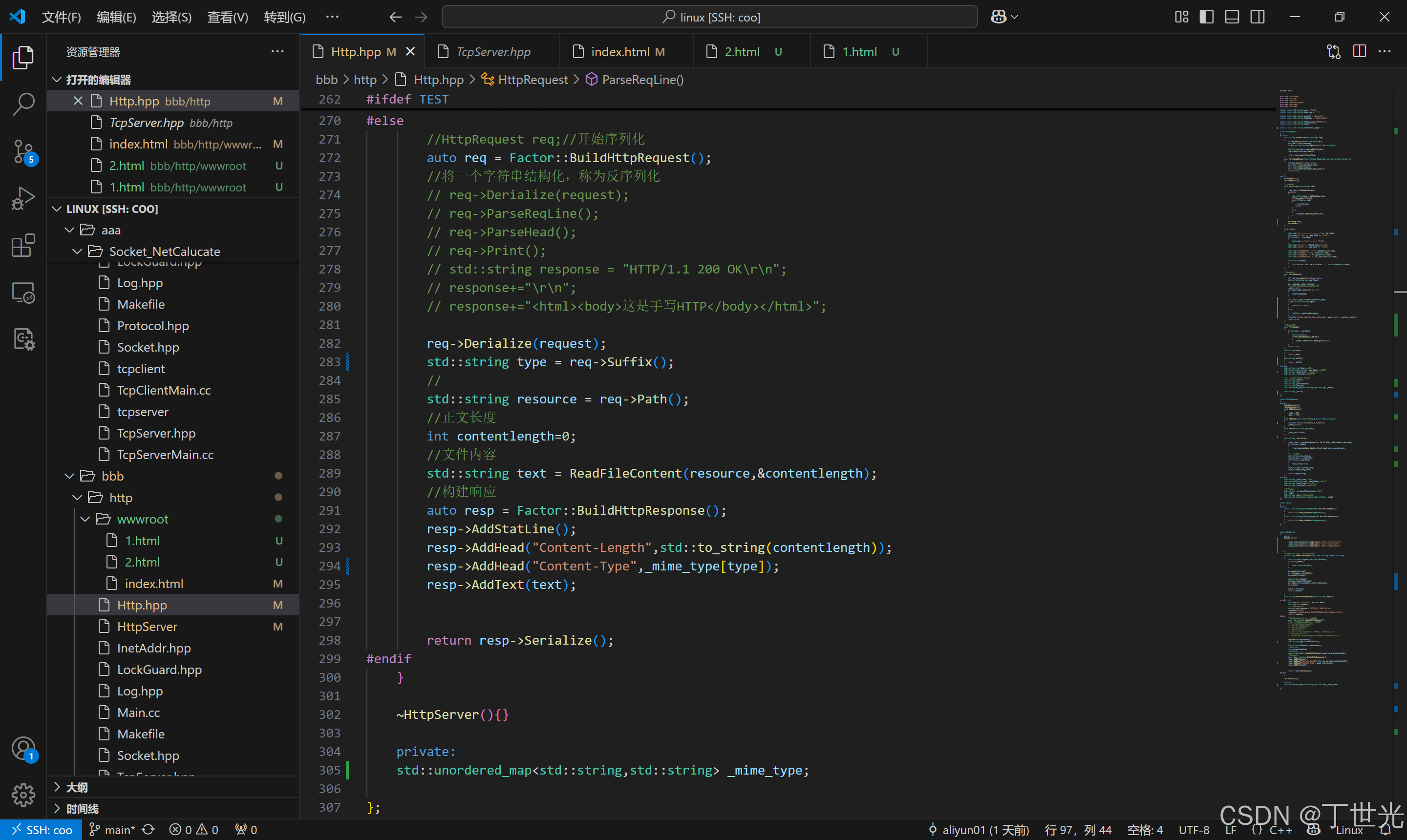The height and width of the screenshot is (840, 1407).
Task: Click the Manage settings gear icon
Action: pyautogui.click(x=23, y=795)
